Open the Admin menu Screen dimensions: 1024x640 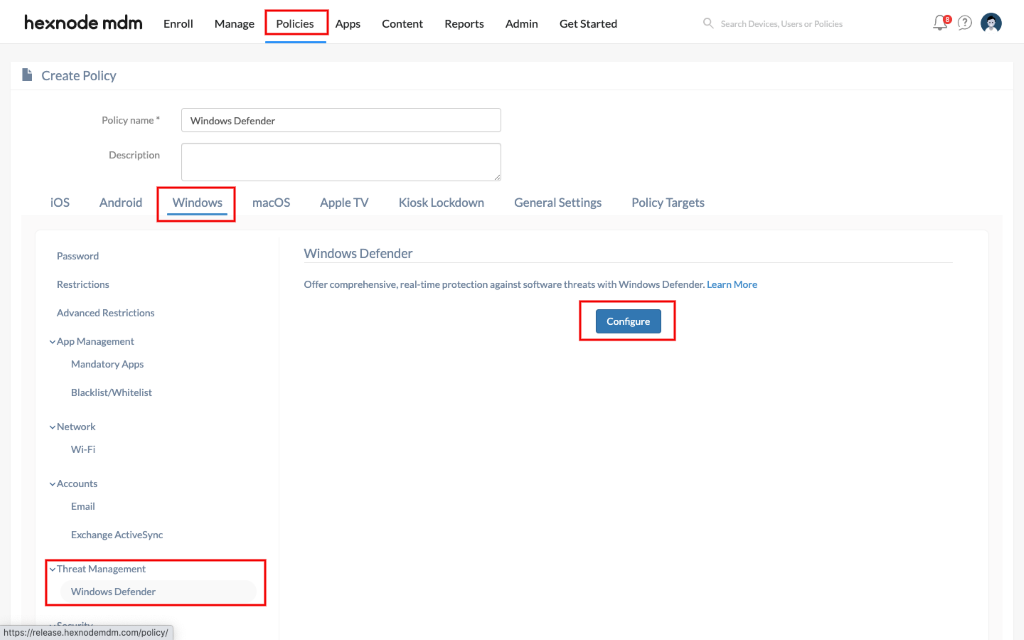tap(522, 24)
